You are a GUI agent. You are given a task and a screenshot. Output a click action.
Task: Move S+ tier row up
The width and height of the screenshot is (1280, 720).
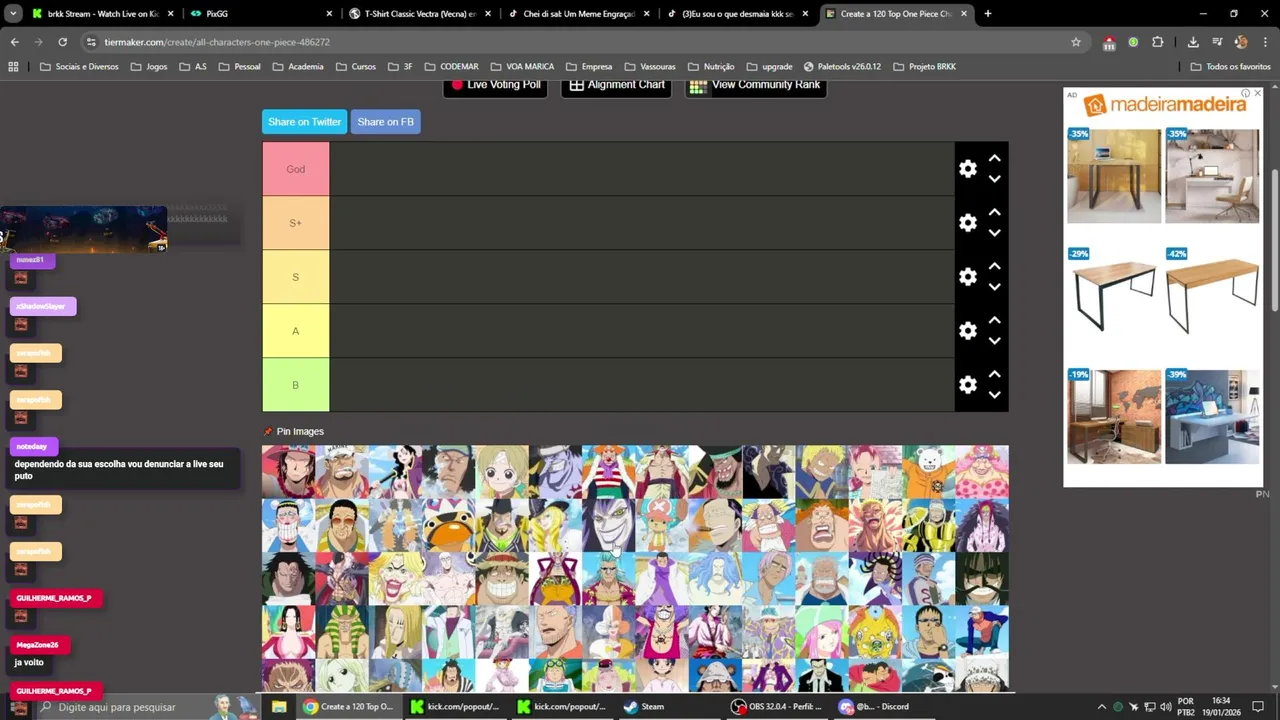tap(994, 212)
